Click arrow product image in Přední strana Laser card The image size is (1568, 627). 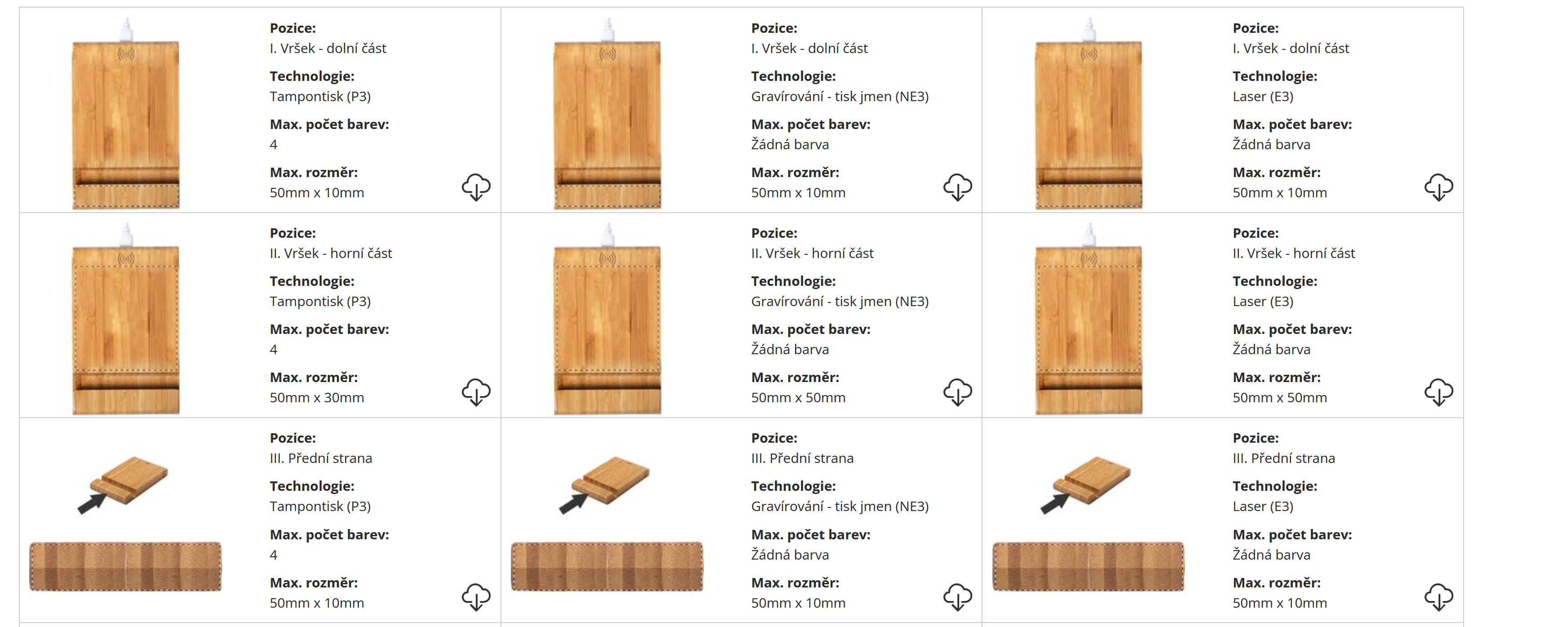pyautogui.click(x=1086, y=484)
